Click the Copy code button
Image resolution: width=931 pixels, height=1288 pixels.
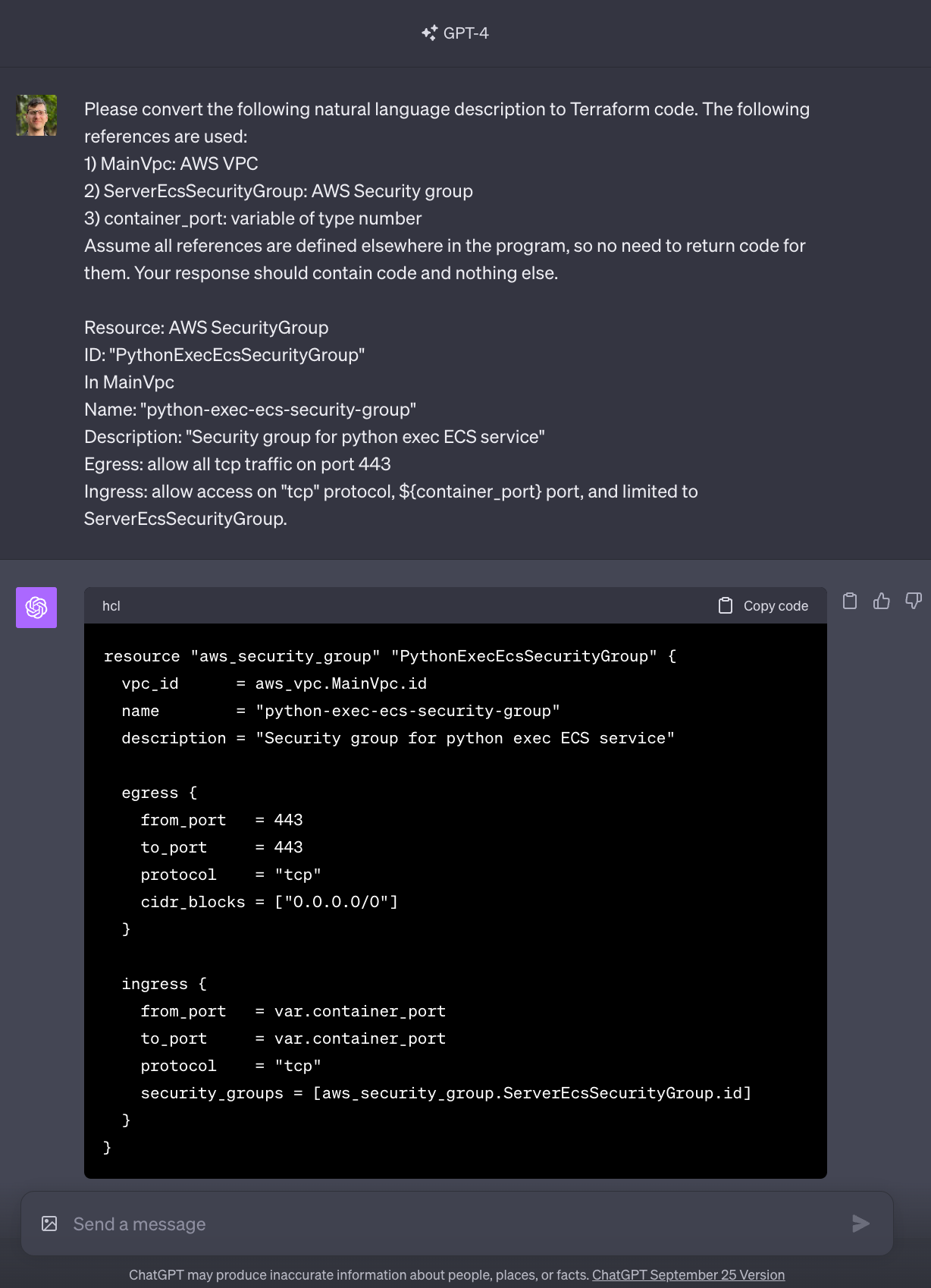[x=763, y=605]
